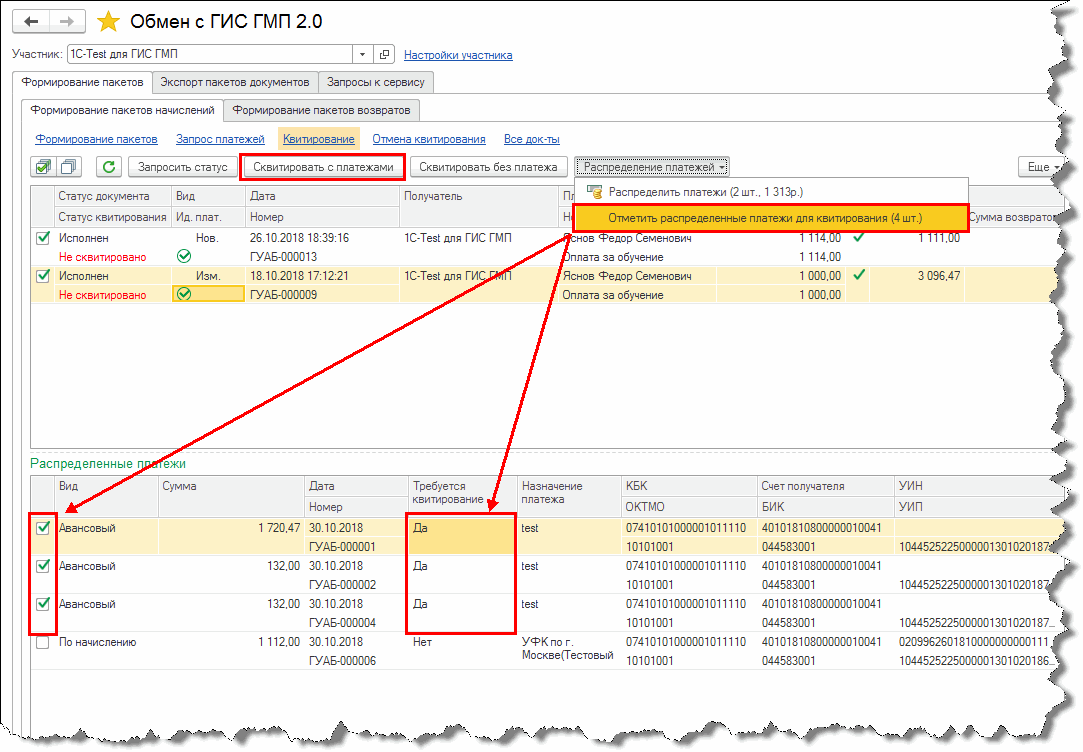Toggle the favorites star icon

click(x=108, y=21)
